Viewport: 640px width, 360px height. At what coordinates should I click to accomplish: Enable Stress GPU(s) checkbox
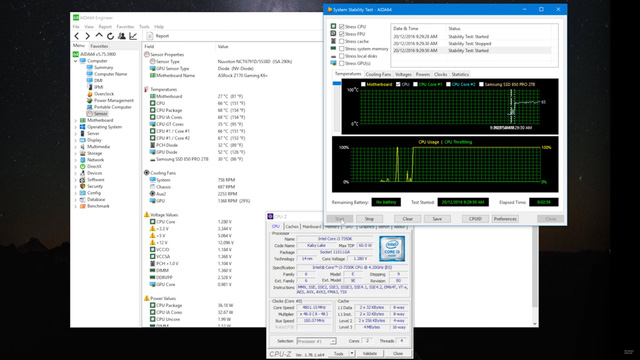pyautogui.click(x=342, y=63)
